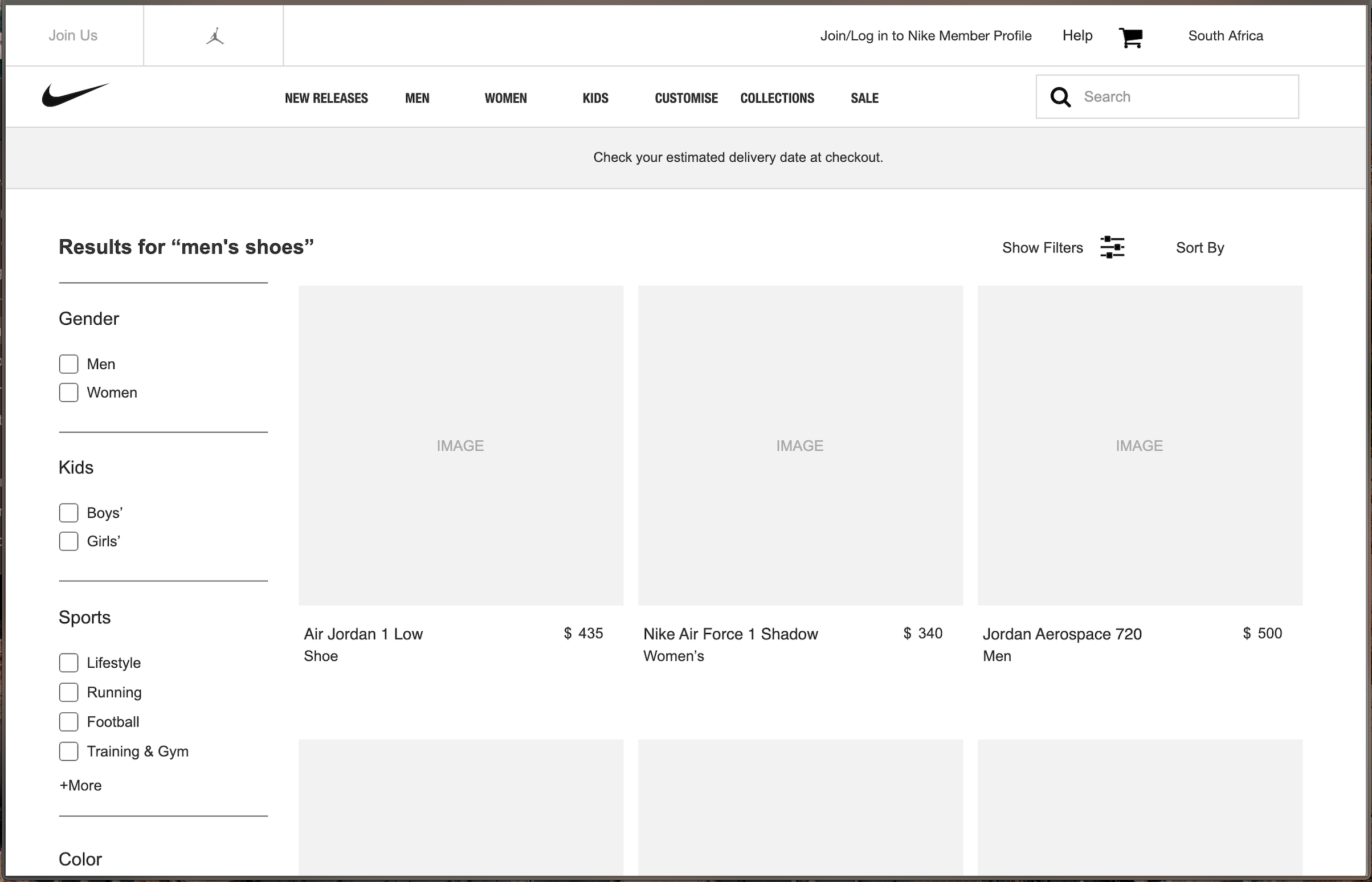This screenshot has height=882, width=1372.
Task: Click the Nike Air Force 1 Shadow title
Action: pos(730,634)
